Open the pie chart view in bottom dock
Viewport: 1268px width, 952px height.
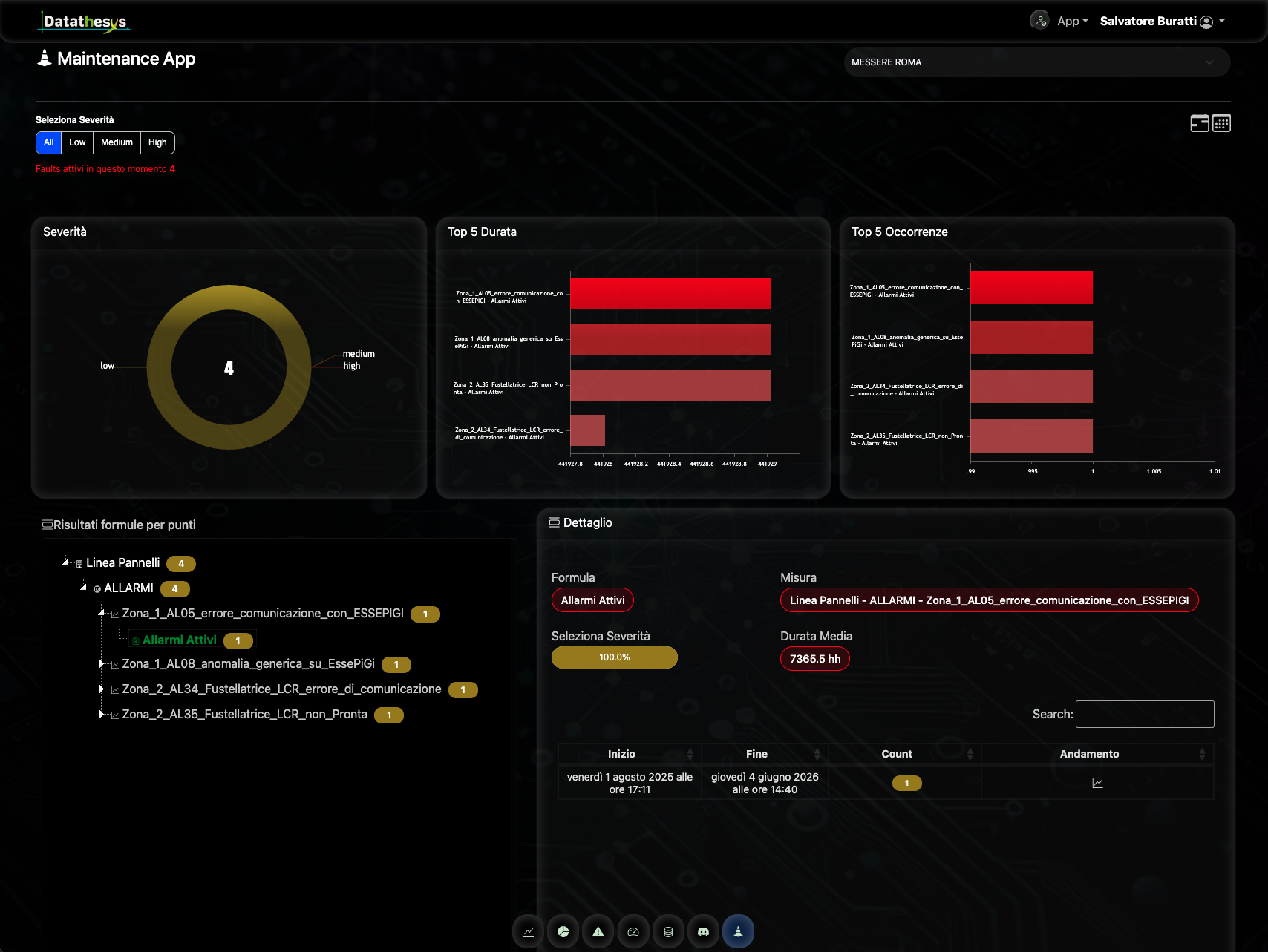[563, 931]
